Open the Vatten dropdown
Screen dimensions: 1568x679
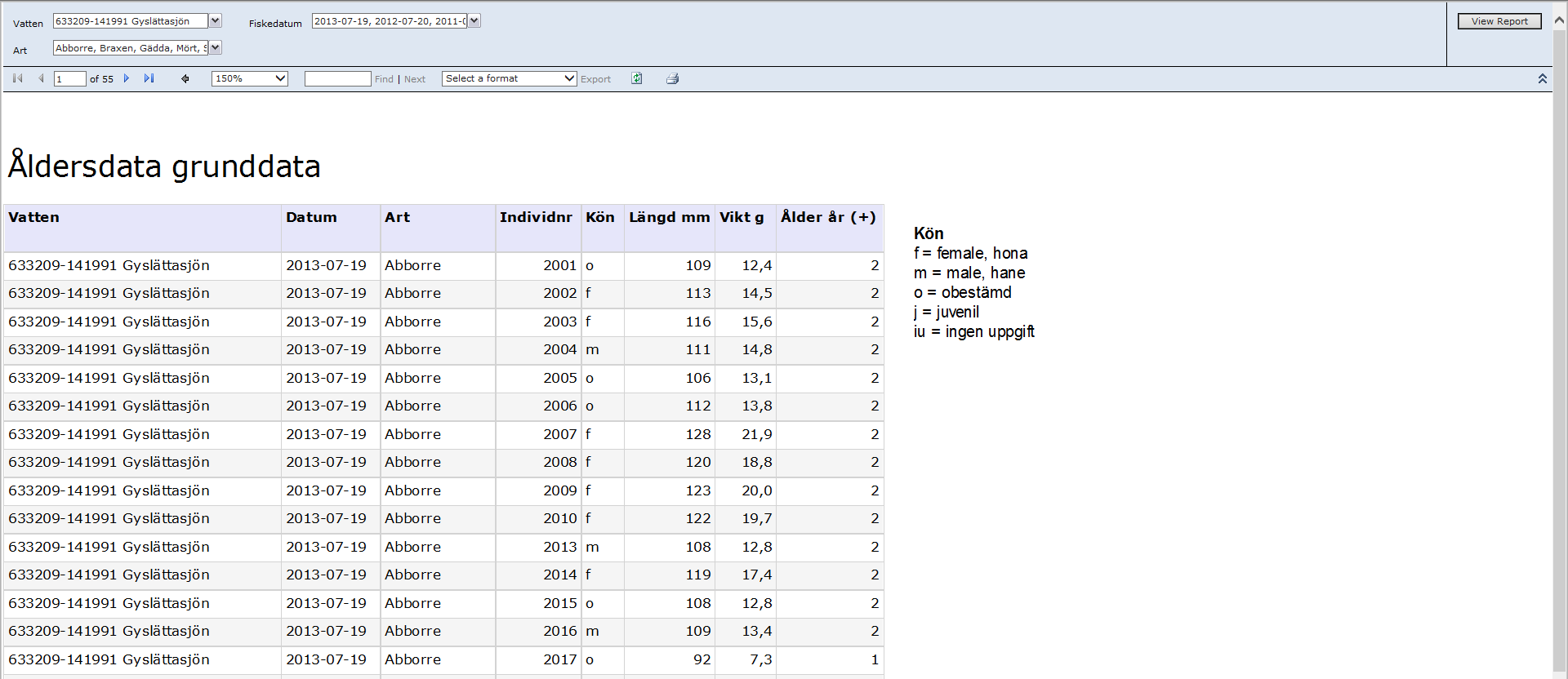216,21
